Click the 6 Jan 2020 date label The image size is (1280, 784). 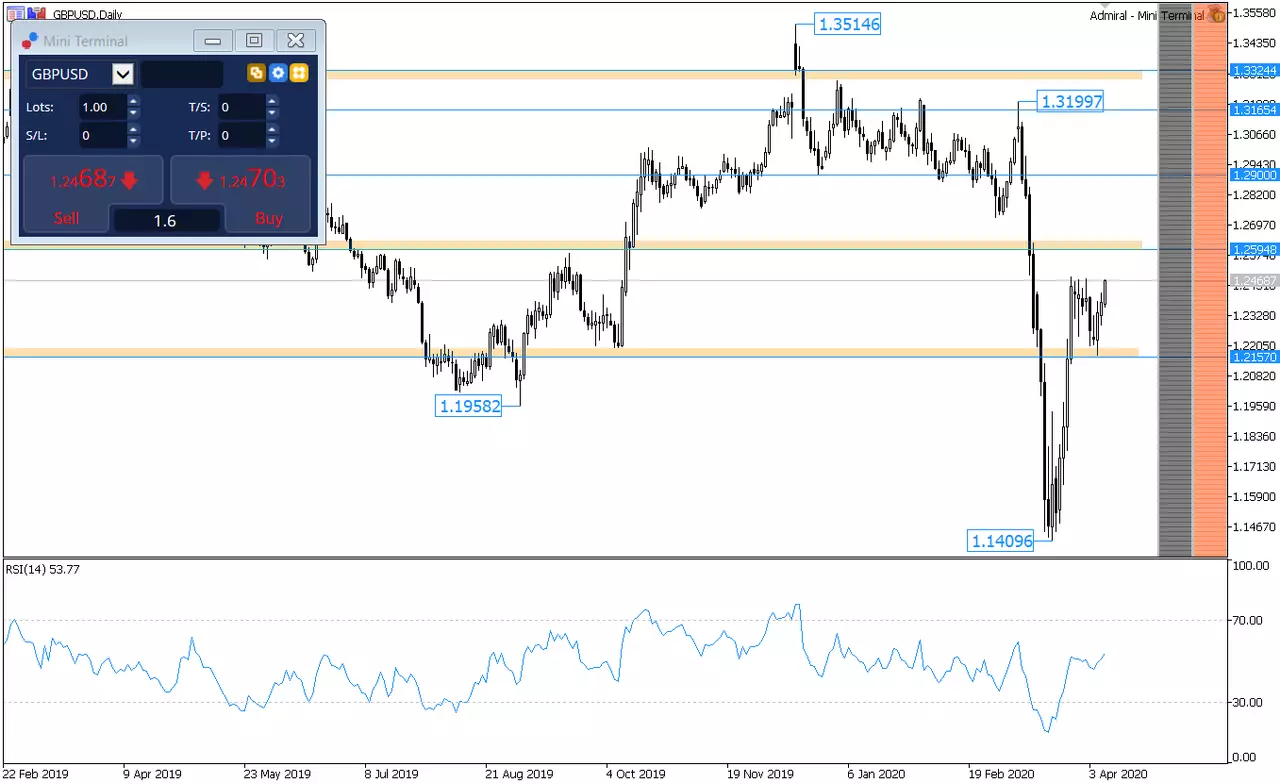tap(878, 774)
